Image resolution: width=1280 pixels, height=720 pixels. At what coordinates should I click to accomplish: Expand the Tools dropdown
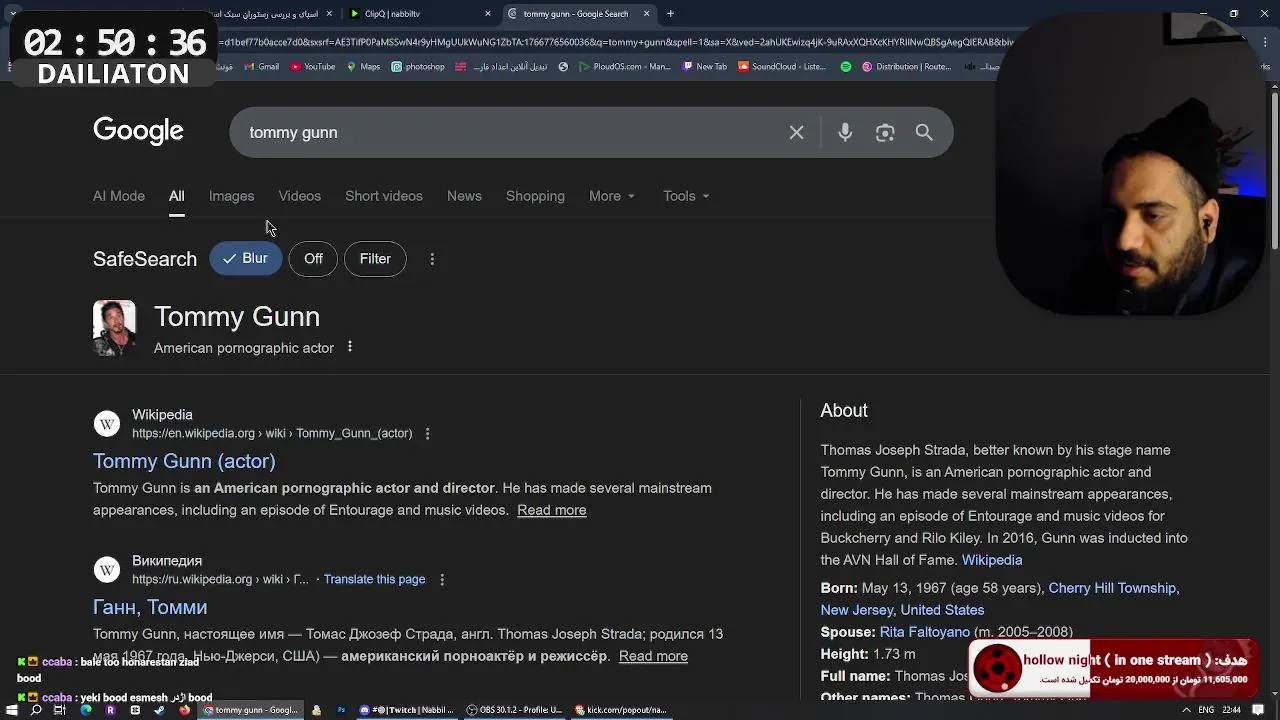686,196
